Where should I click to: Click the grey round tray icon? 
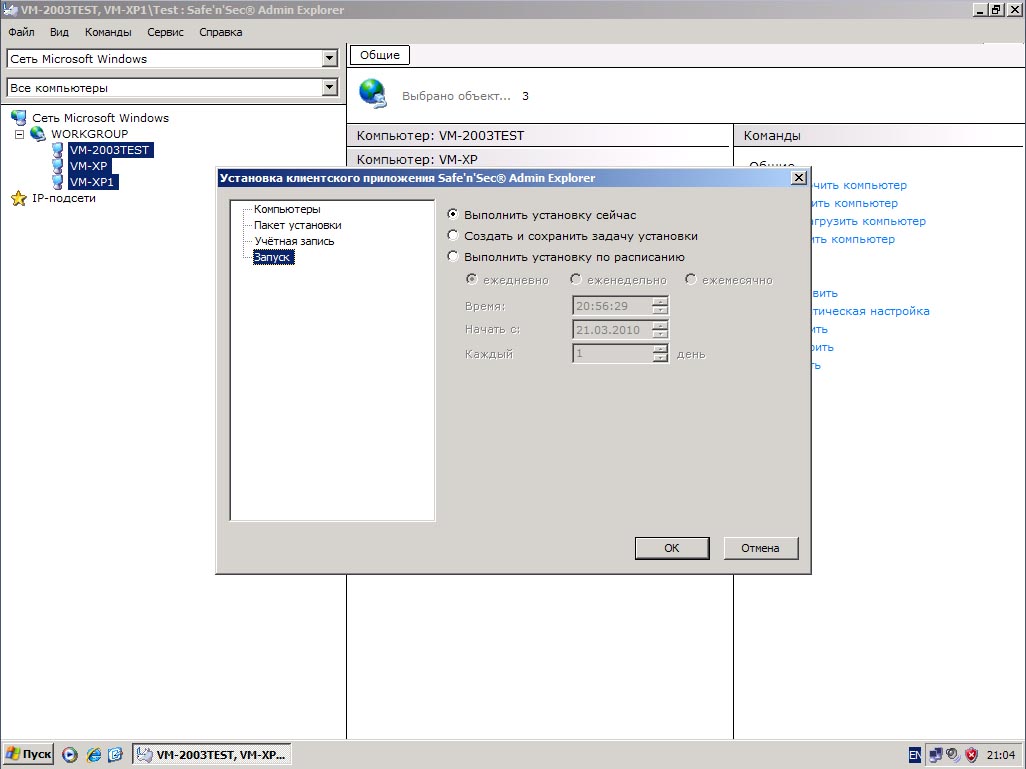[x=953, y=755]
